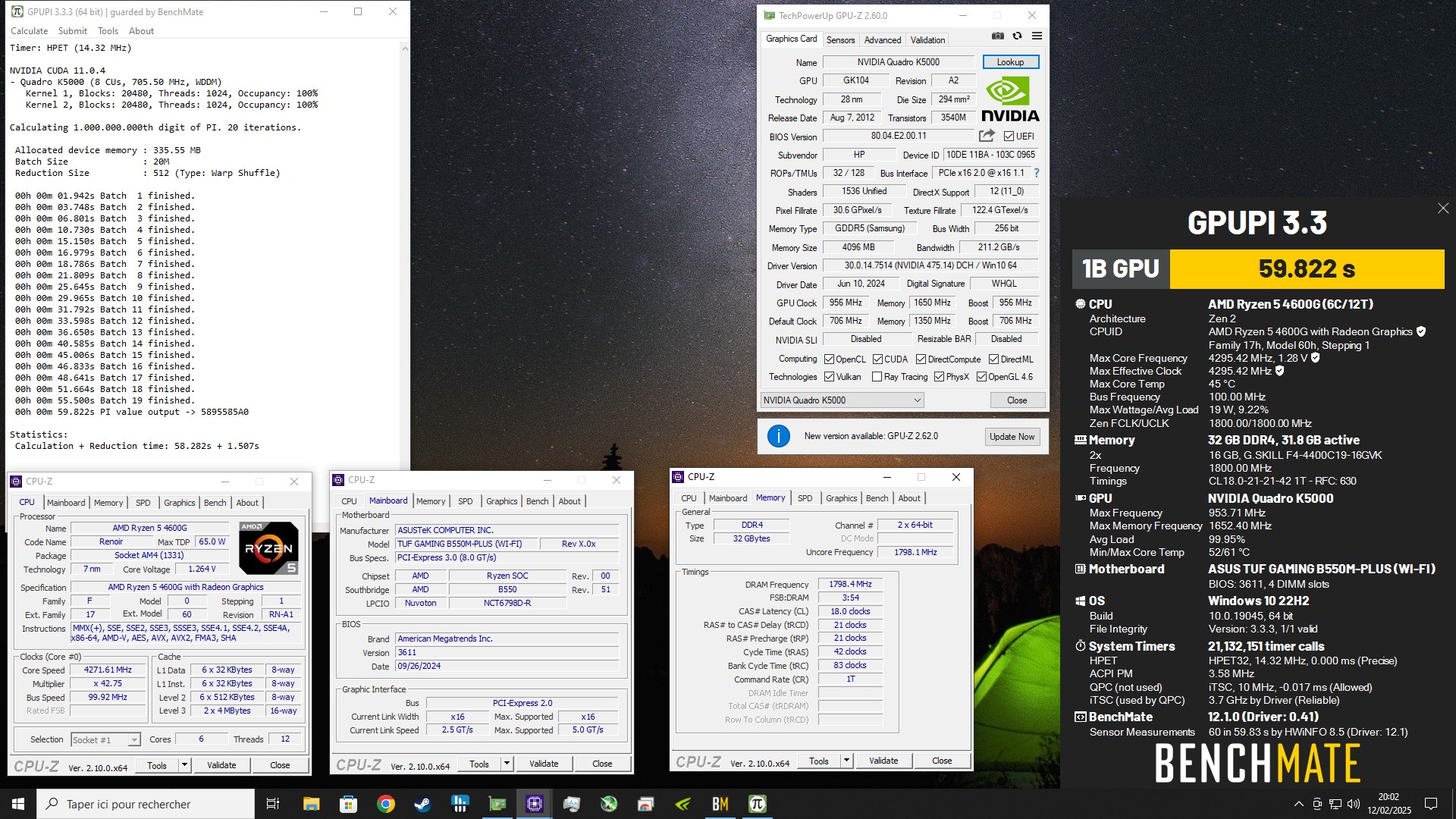Click the Ryzen 5 logo in CPU-Z
Screen dimensions: 1456x819
[x=268, y=548]
